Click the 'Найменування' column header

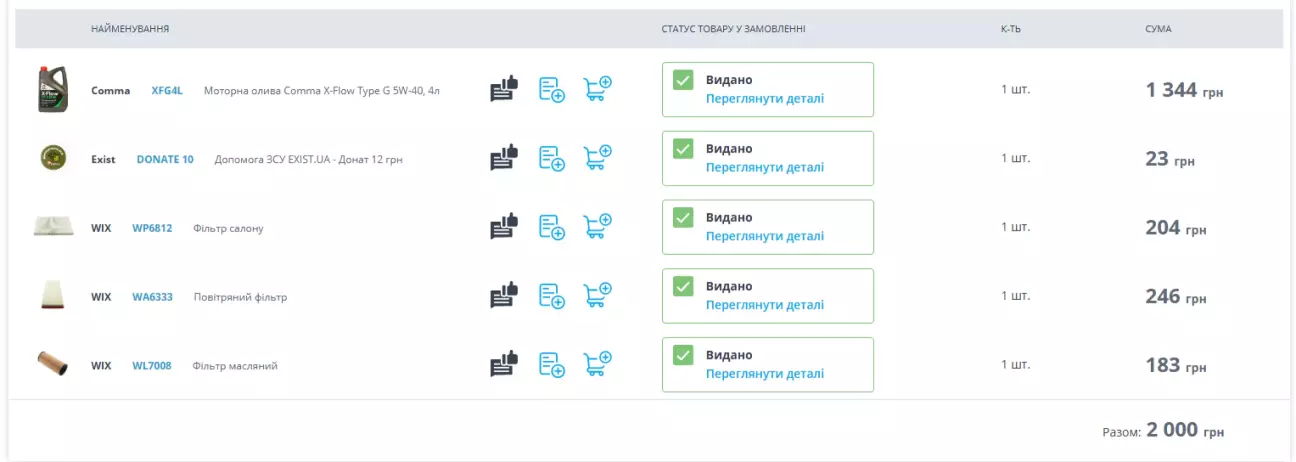[130, 29]
